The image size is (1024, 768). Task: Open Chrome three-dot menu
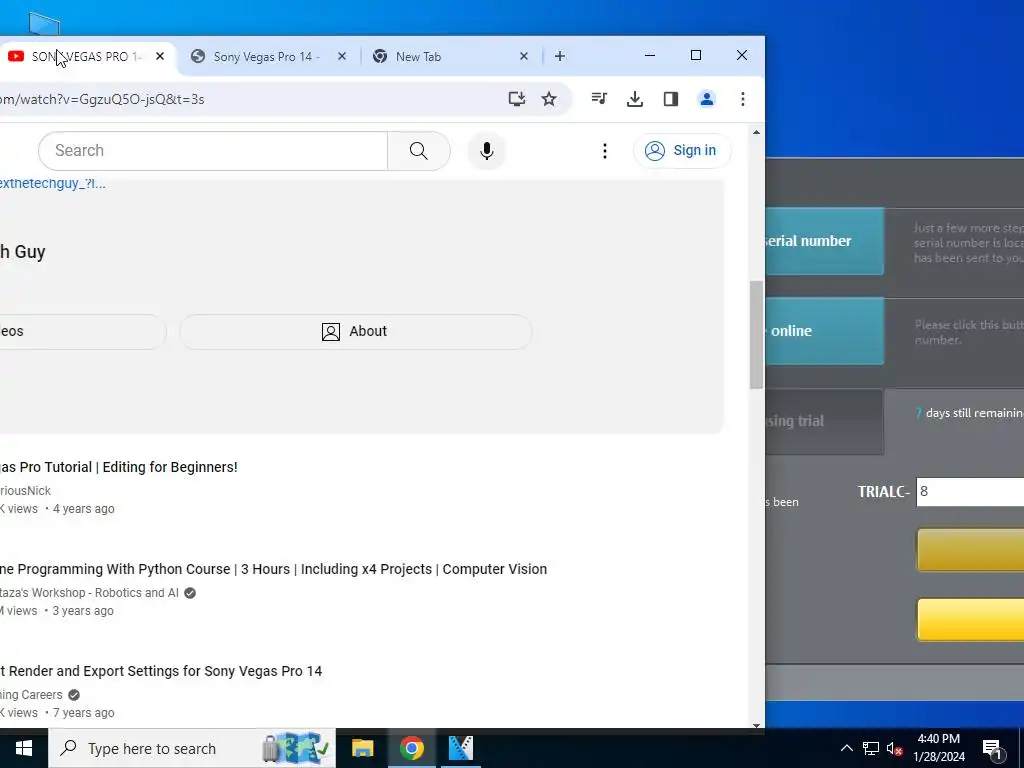click(x=743, y=99)
